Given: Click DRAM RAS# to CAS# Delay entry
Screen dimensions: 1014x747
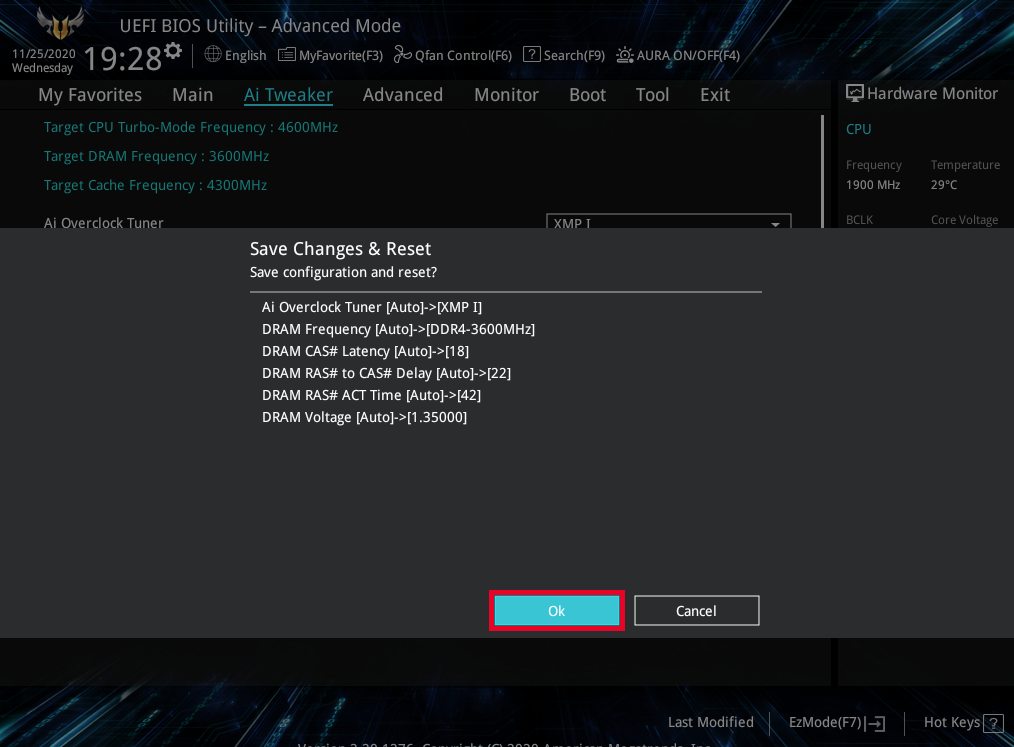Looking at the screenshot, I should tap(387, 373).
